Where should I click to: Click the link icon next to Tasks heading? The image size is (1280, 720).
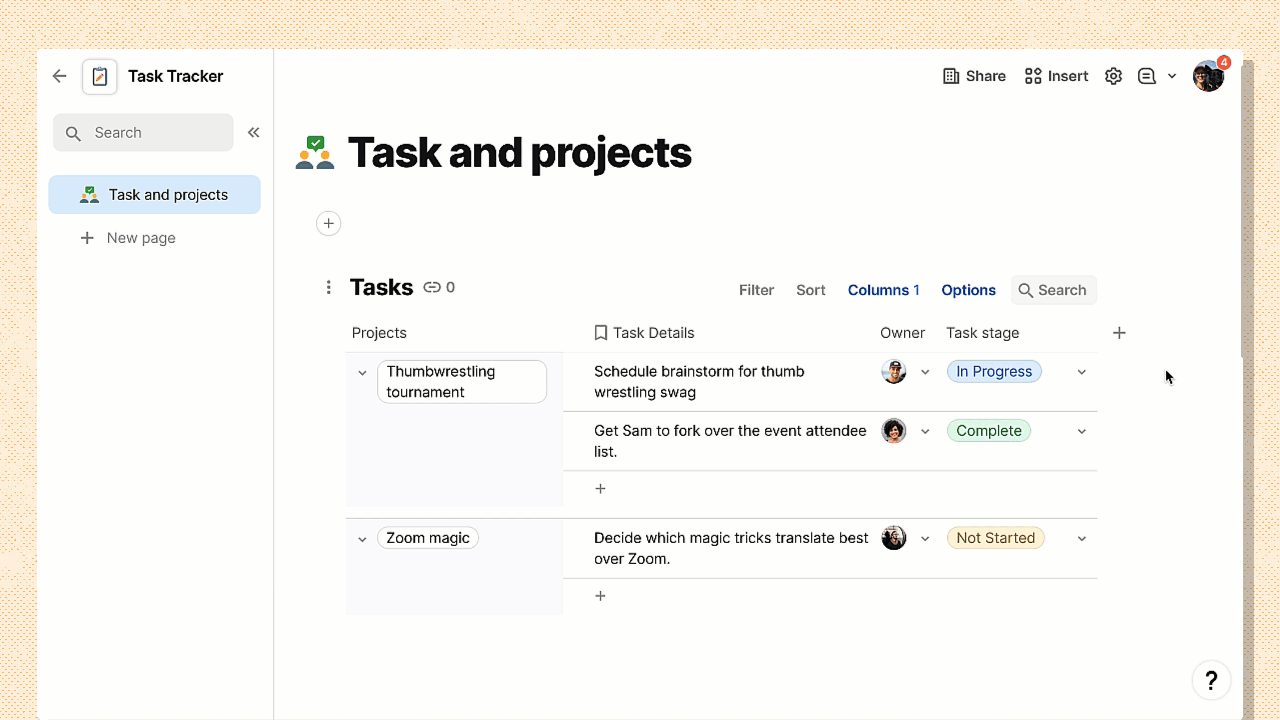tap(431, 287)
